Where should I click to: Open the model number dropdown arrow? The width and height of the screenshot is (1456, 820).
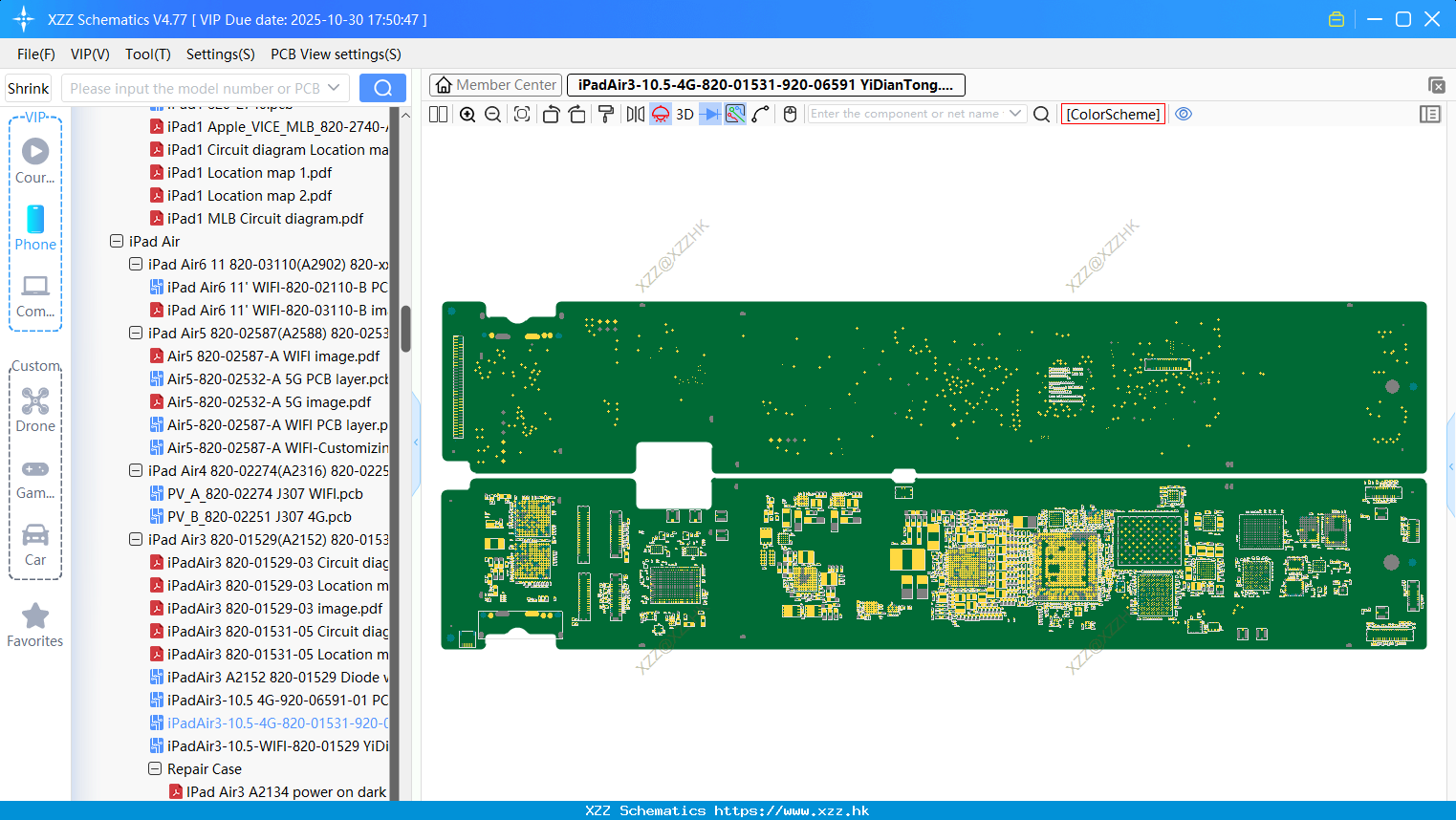(x=334, y=88)
